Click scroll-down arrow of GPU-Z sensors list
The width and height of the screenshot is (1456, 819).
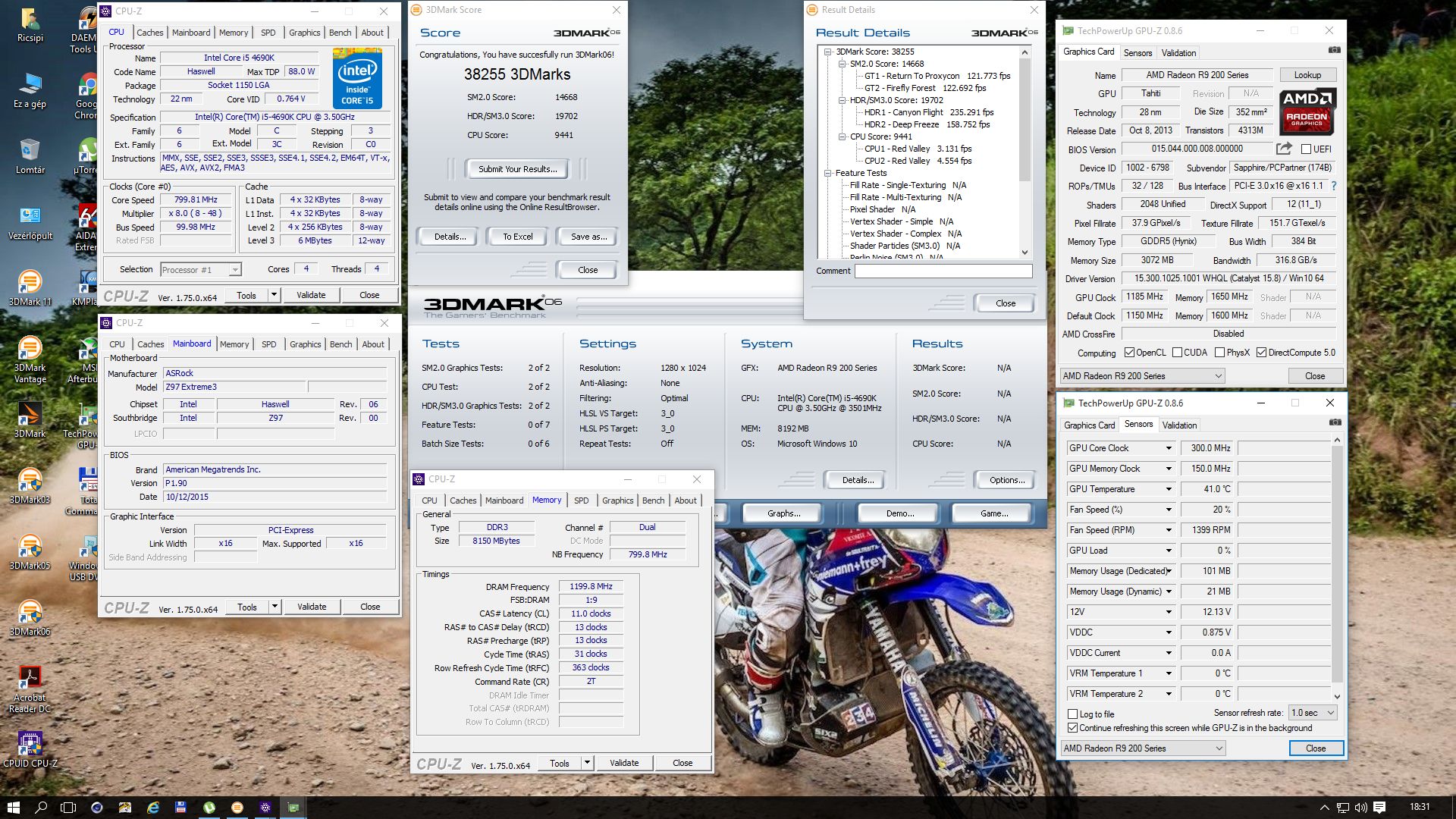coord(1337,696)
